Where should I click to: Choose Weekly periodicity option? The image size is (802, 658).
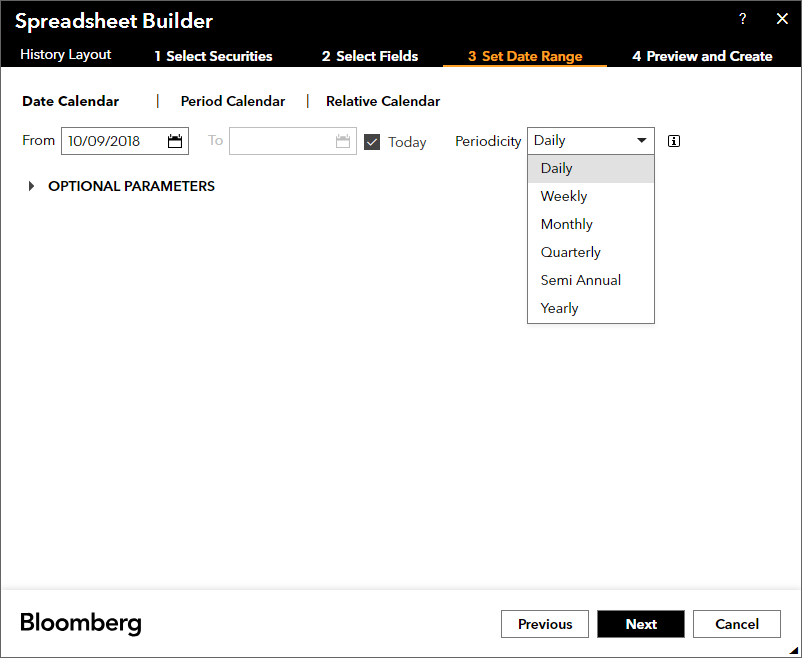[x=591, y=196]
